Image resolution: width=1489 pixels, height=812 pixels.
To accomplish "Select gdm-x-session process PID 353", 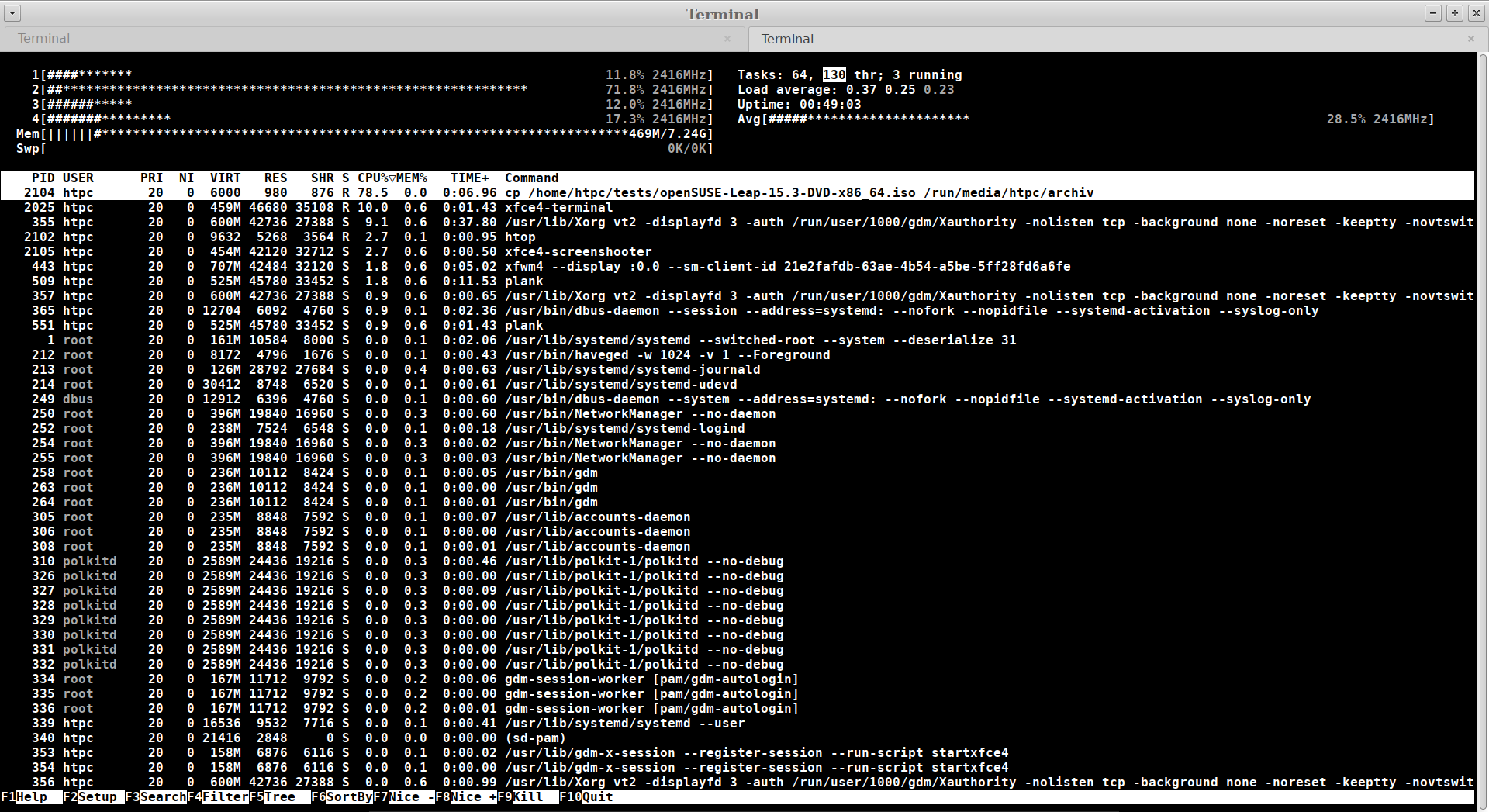I will tap(737, 752).
